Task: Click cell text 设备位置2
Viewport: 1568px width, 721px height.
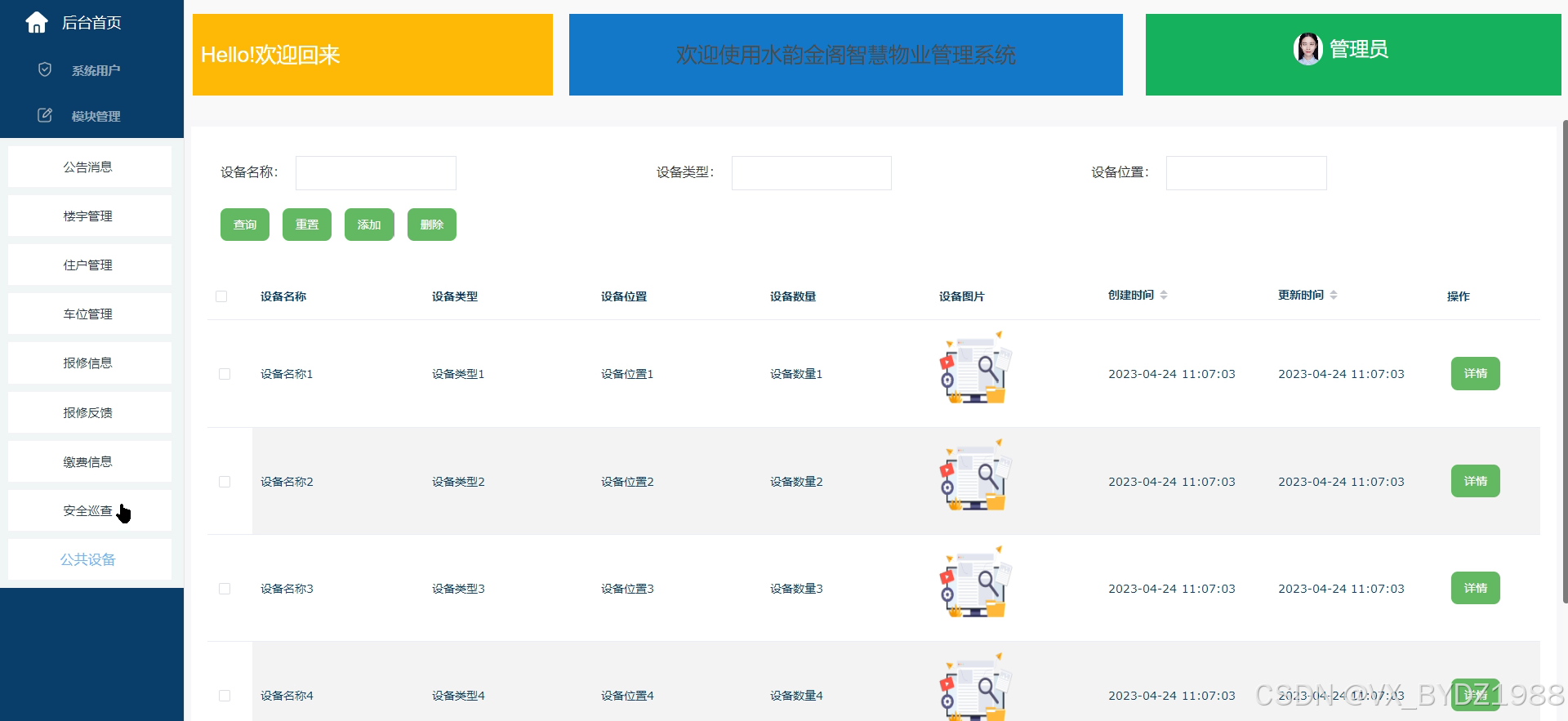Action: (x=627, y=482)
